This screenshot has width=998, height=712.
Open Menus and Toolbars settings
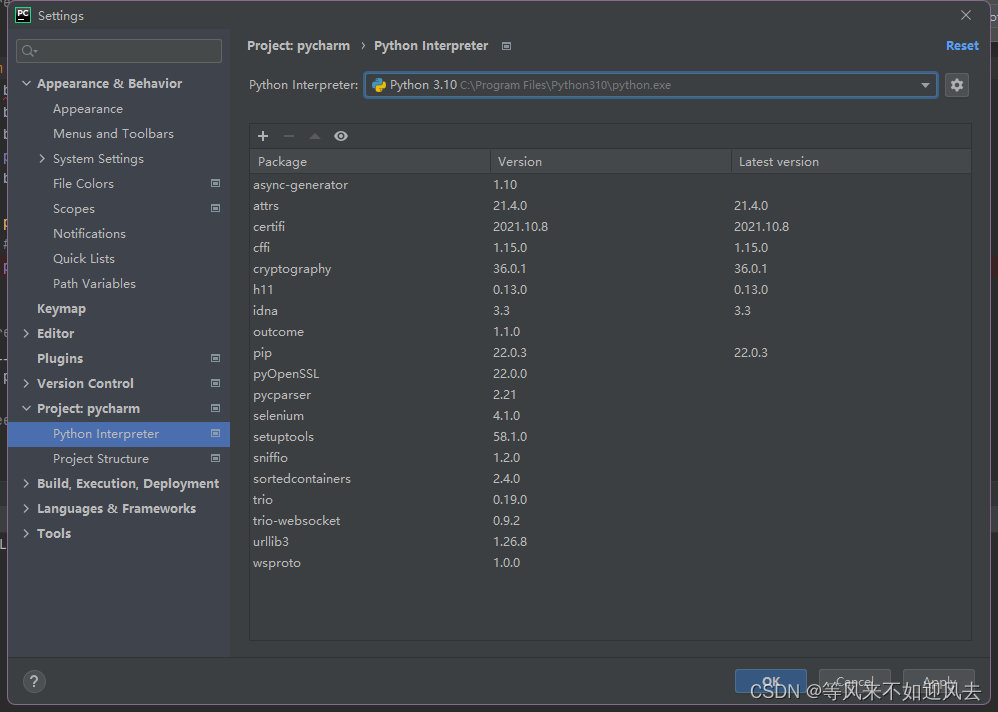113,134
